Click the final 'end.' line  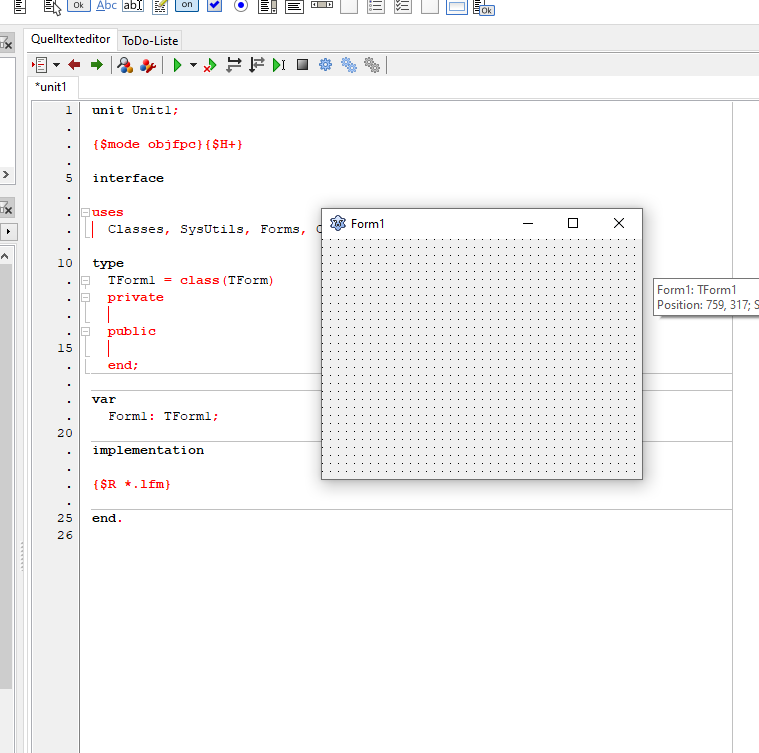107,518
